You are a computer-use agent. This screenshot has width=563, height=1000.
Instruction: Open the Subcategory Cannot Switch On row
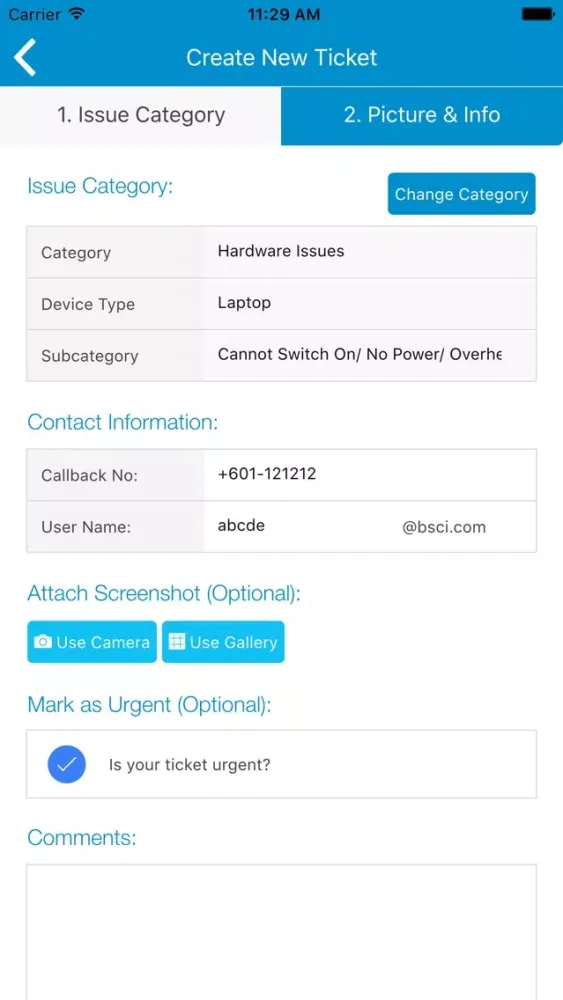pyautogui.click(x=281, y=355)
